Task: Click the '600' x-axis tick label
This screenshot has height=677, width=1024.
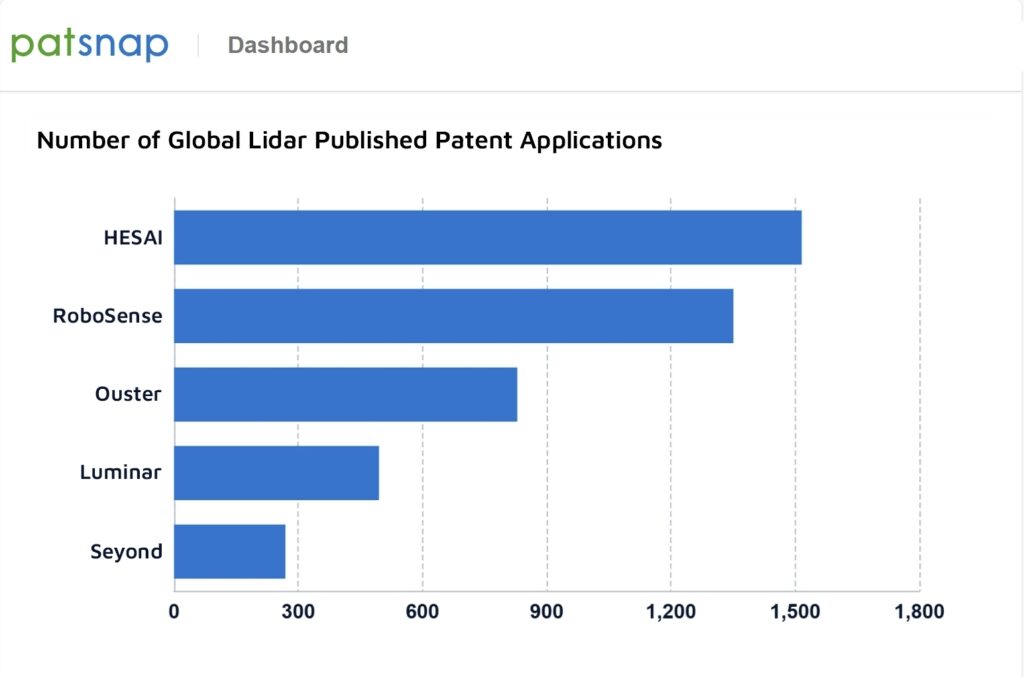Action: [423, 612]
